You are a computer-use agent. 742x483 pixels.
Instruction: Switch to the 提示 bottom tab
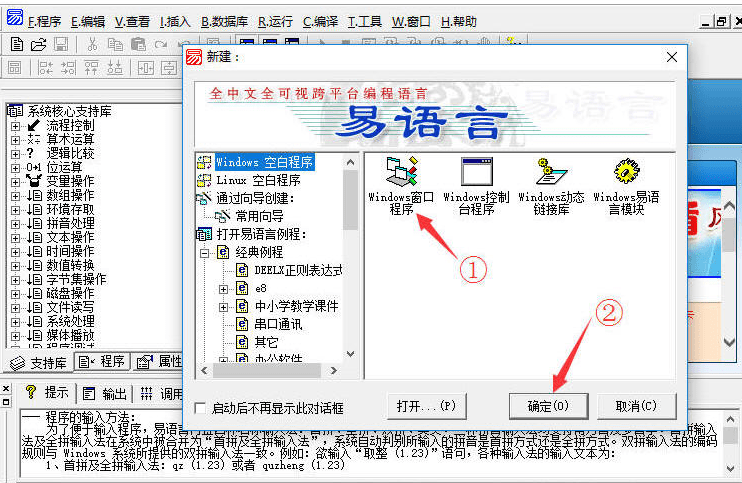pyautogui.click(x=47, y=392)
